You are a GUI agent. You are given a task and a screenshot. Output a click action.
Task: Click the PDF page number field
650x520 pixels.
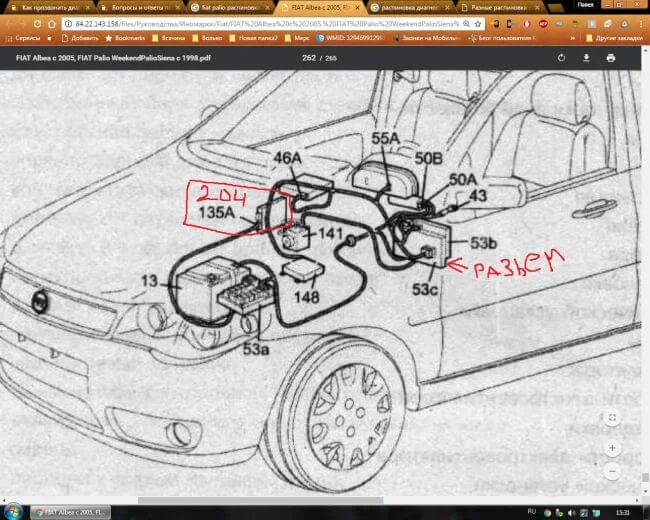click(308, 58)
